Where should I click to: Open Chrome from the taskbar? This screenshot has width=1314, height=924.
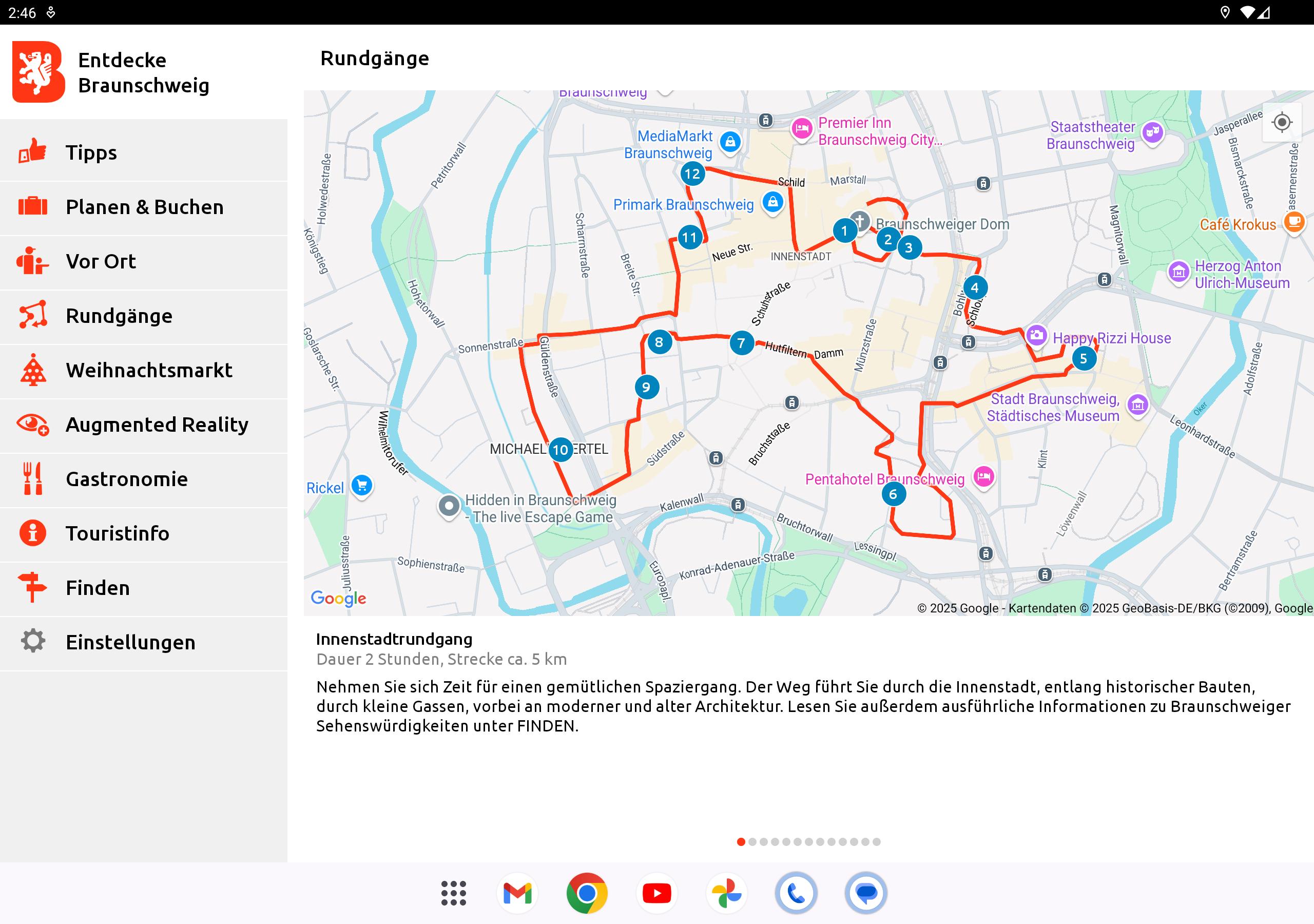point(587,893)
